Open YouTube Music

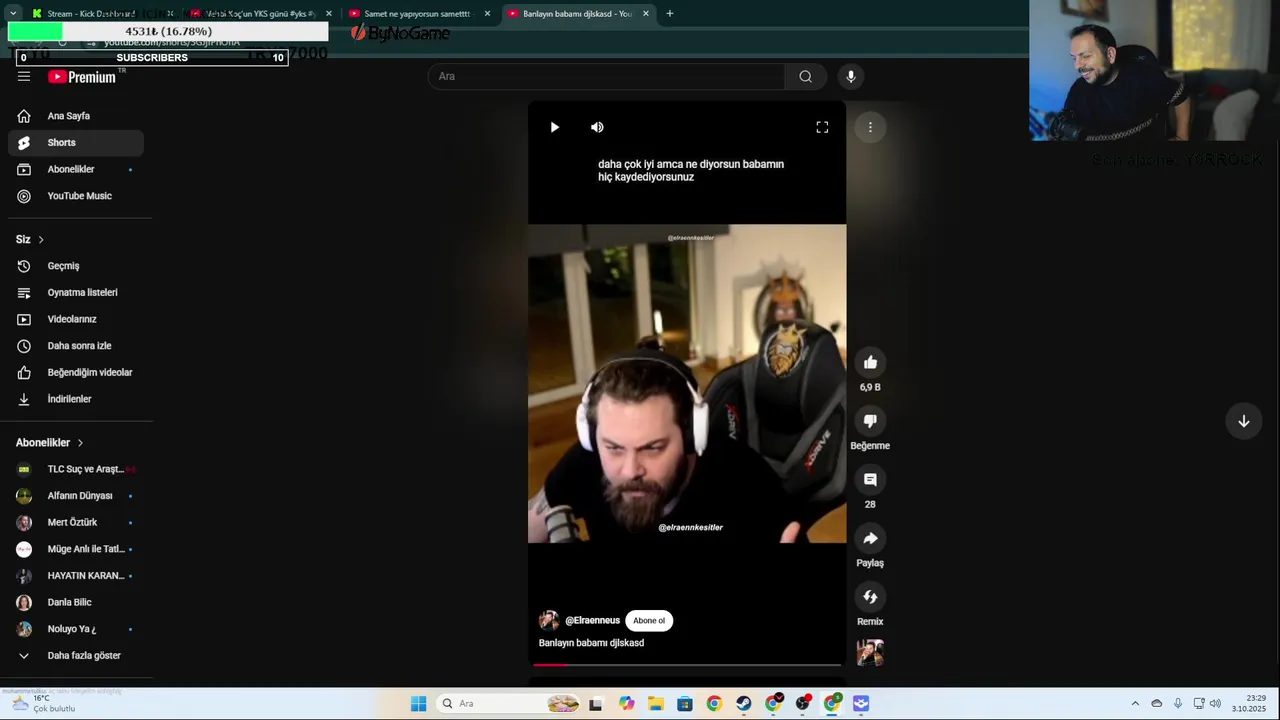(x=76, y=196)
